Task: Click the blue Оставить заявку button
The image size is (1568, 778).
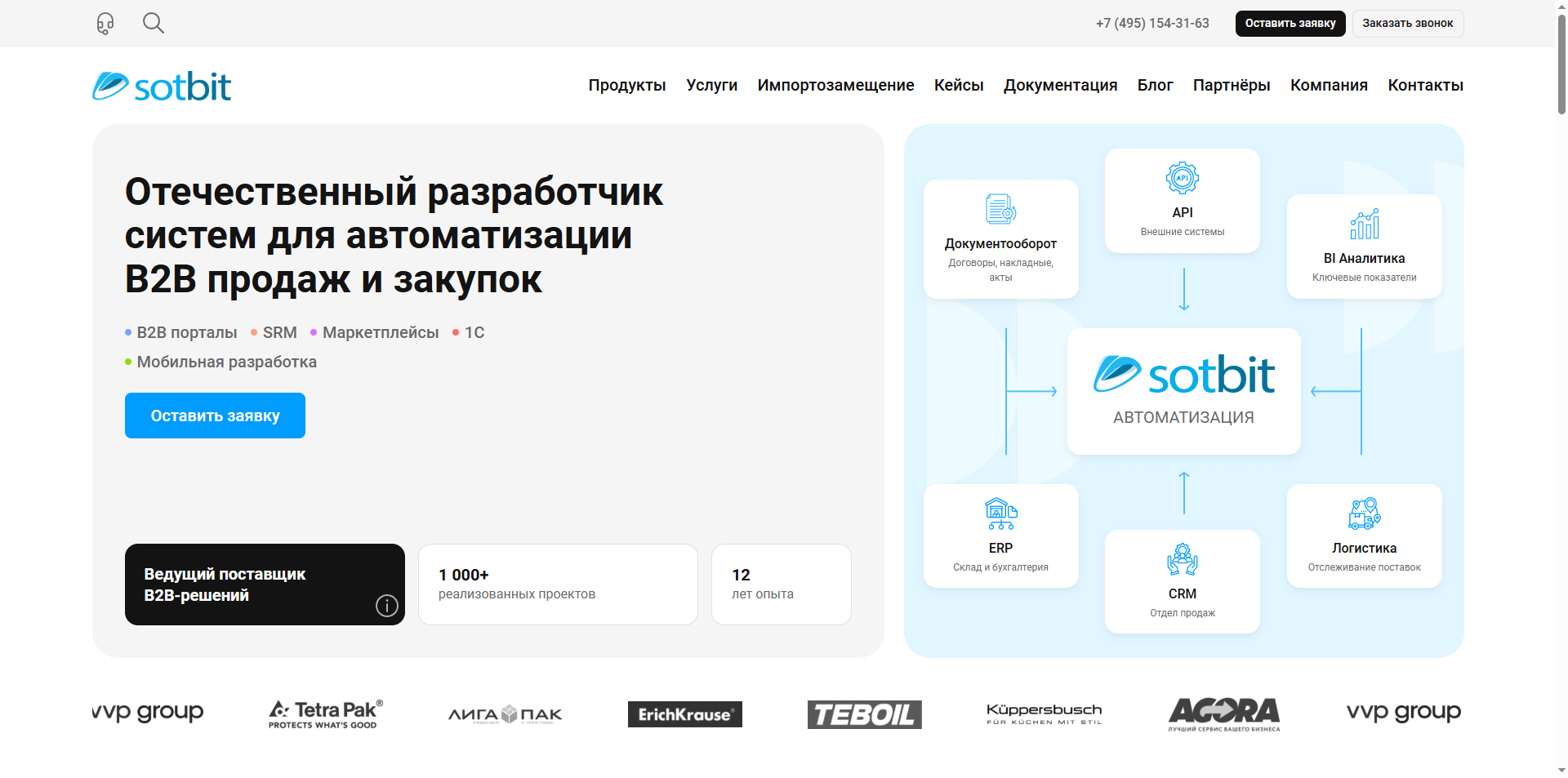Action: 215,416
